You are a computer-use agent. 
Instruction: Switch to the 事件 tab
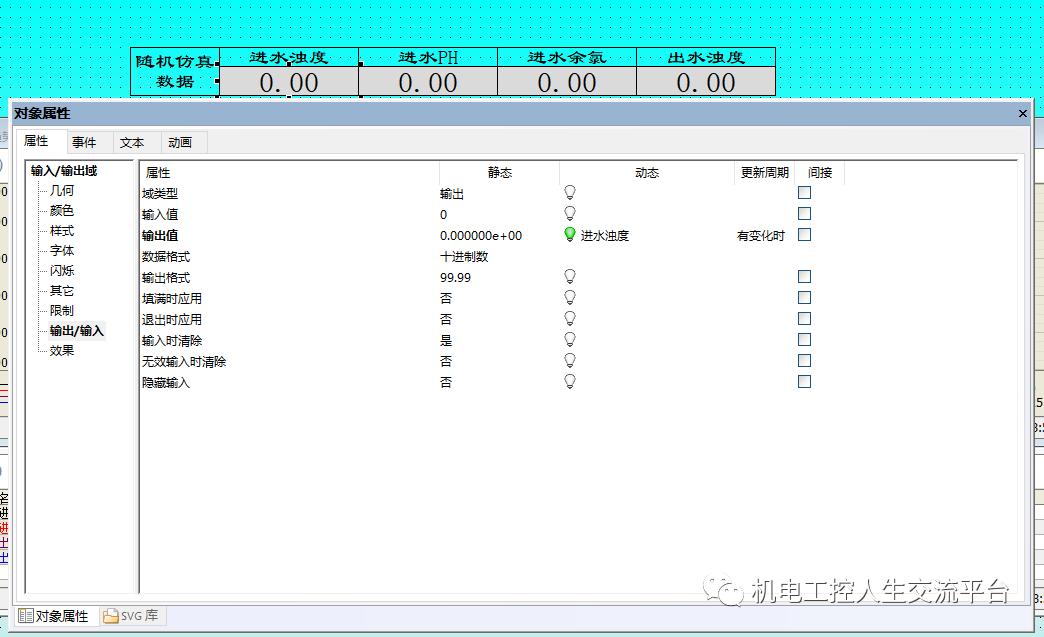point(87,141)
